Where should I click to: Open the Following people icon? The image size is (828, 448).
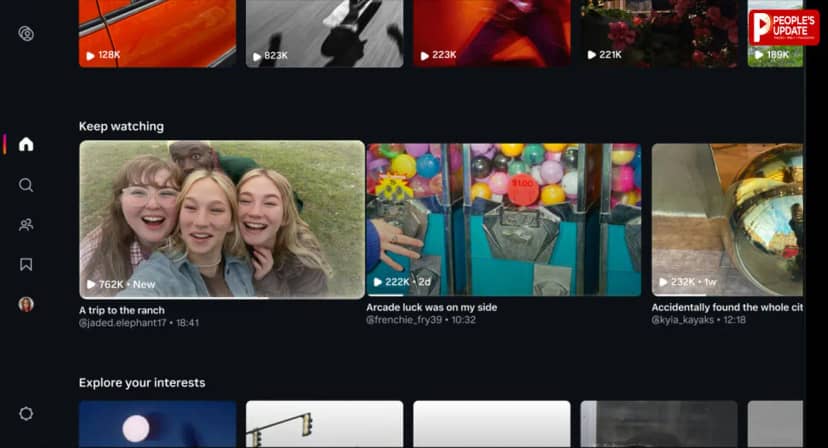[x=26, y=225]
